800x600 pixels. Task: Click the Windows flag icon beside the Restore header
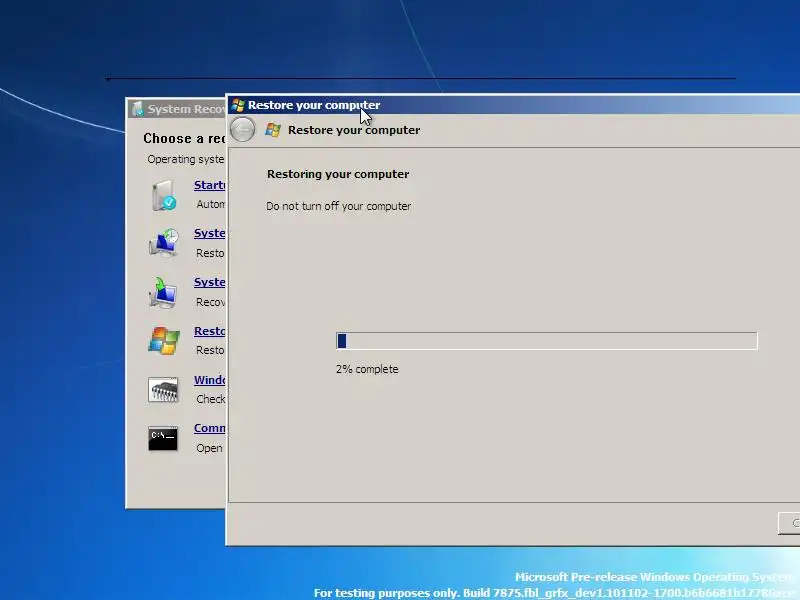(x=273, y=130)
